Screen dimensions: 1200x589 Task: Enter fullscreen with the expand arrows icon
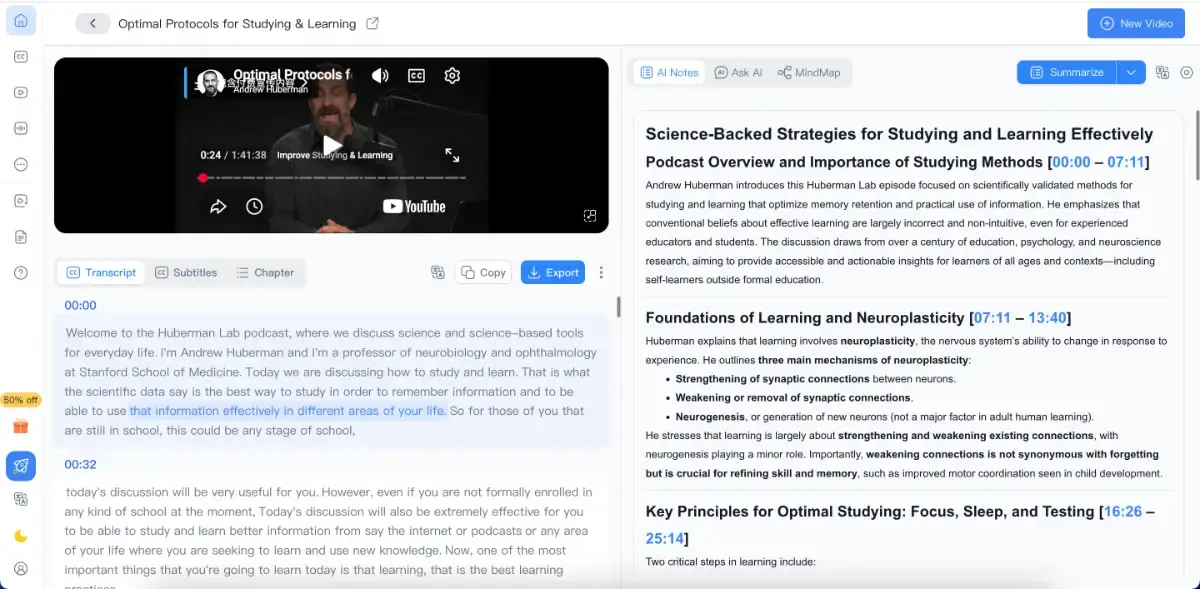click(x=452, y=155)
